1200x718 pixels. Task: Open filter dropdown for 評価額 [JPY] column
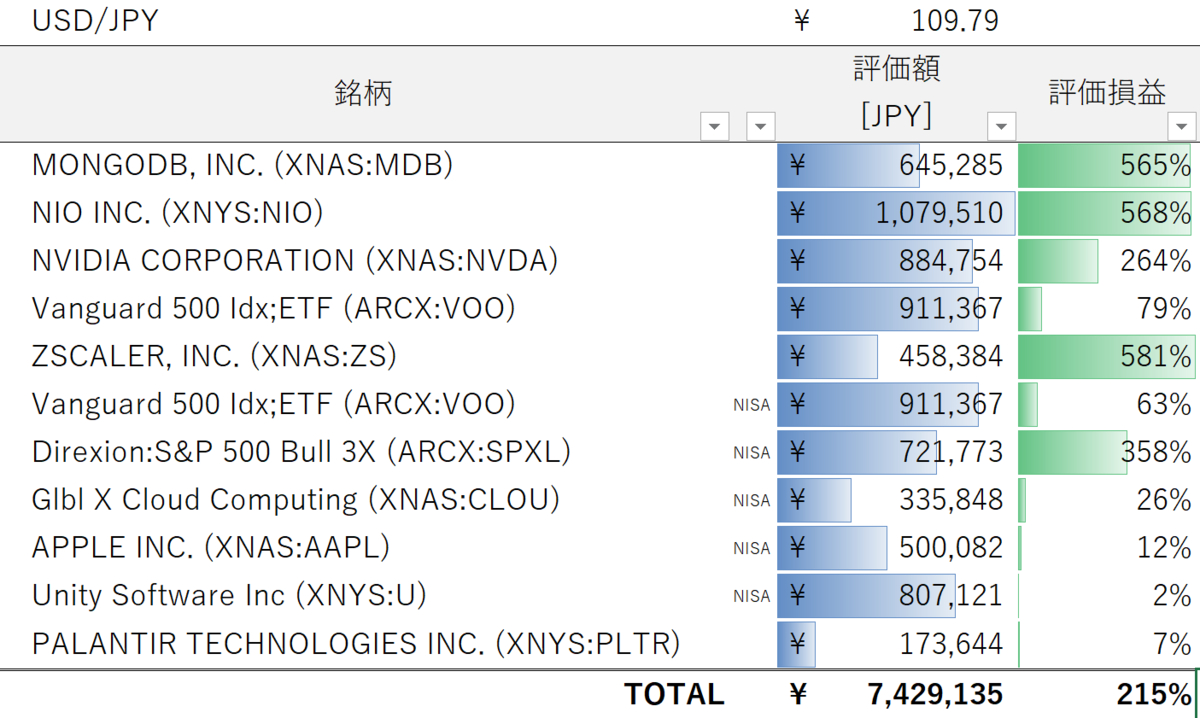point(1001,127)
